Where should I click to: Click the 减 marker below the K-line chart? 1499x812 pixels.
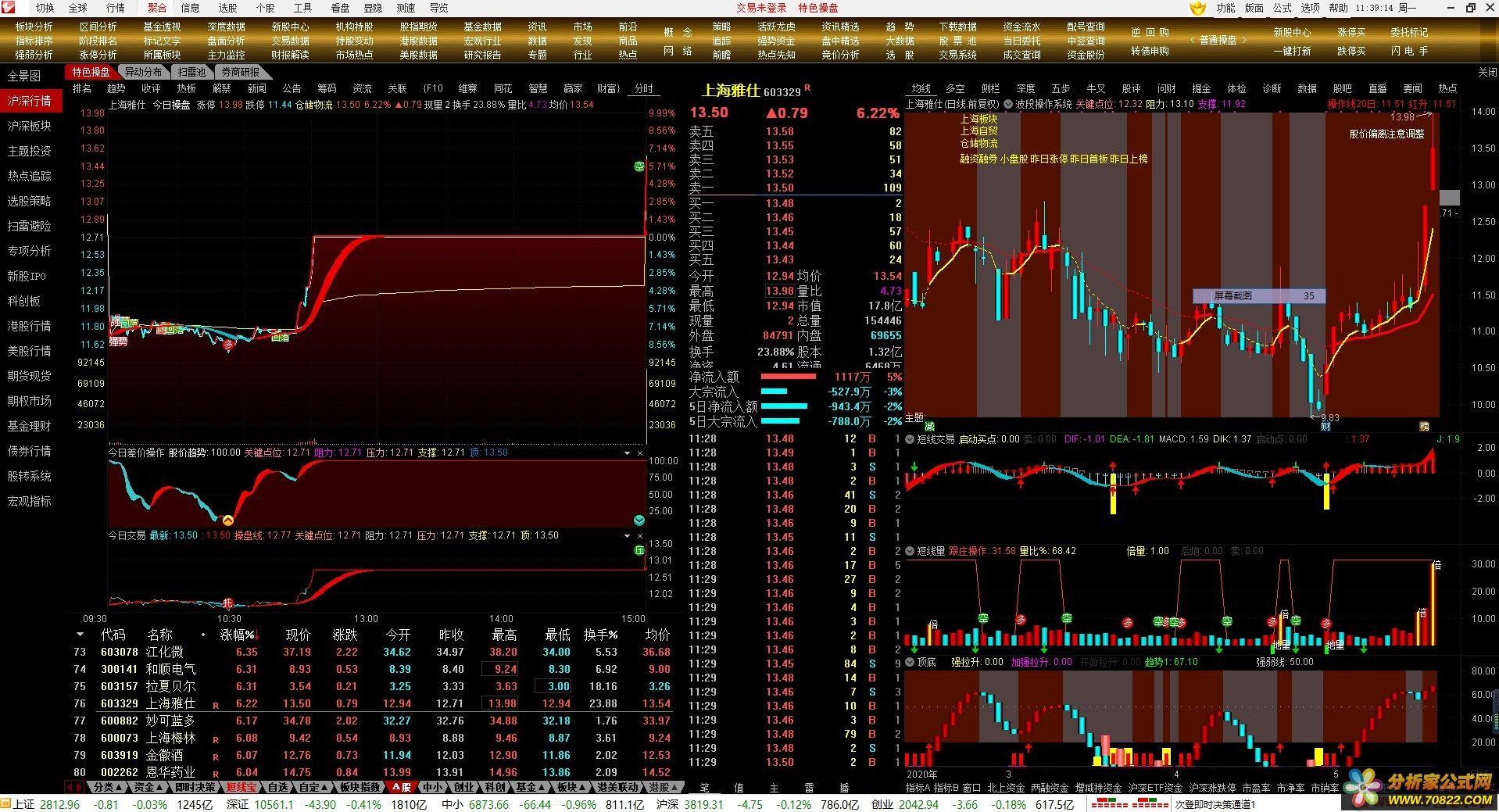click(x=929, y=427)
